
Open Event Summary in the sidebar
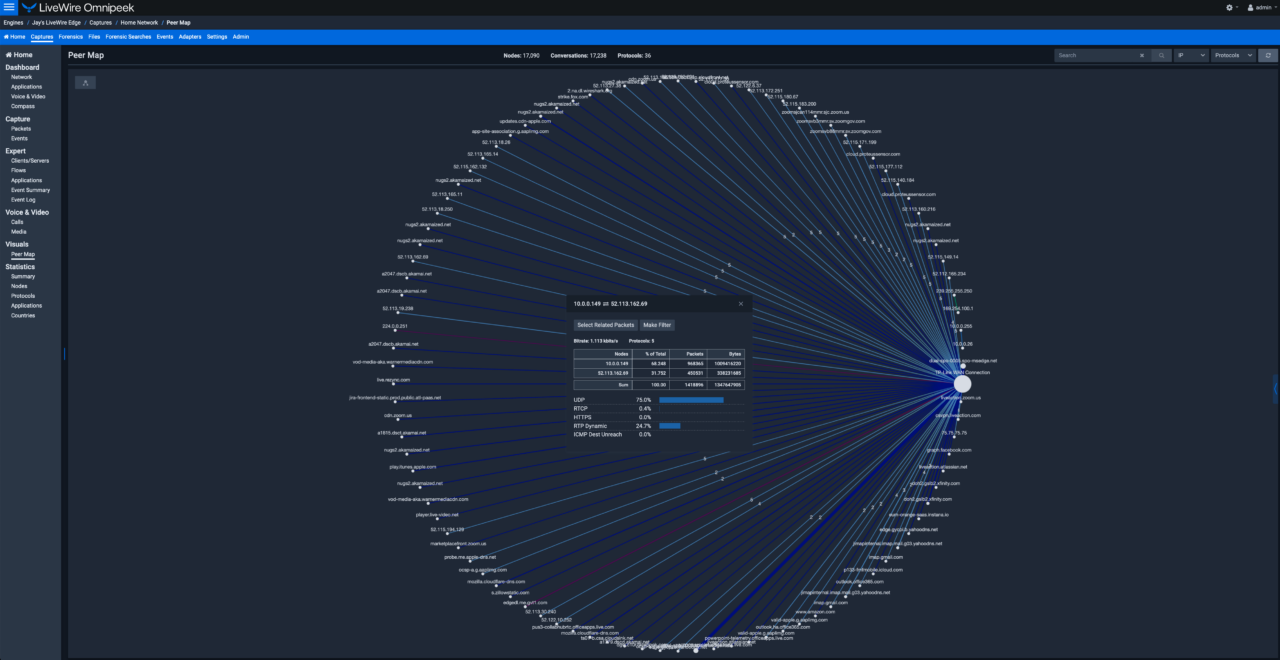(30, 189)
